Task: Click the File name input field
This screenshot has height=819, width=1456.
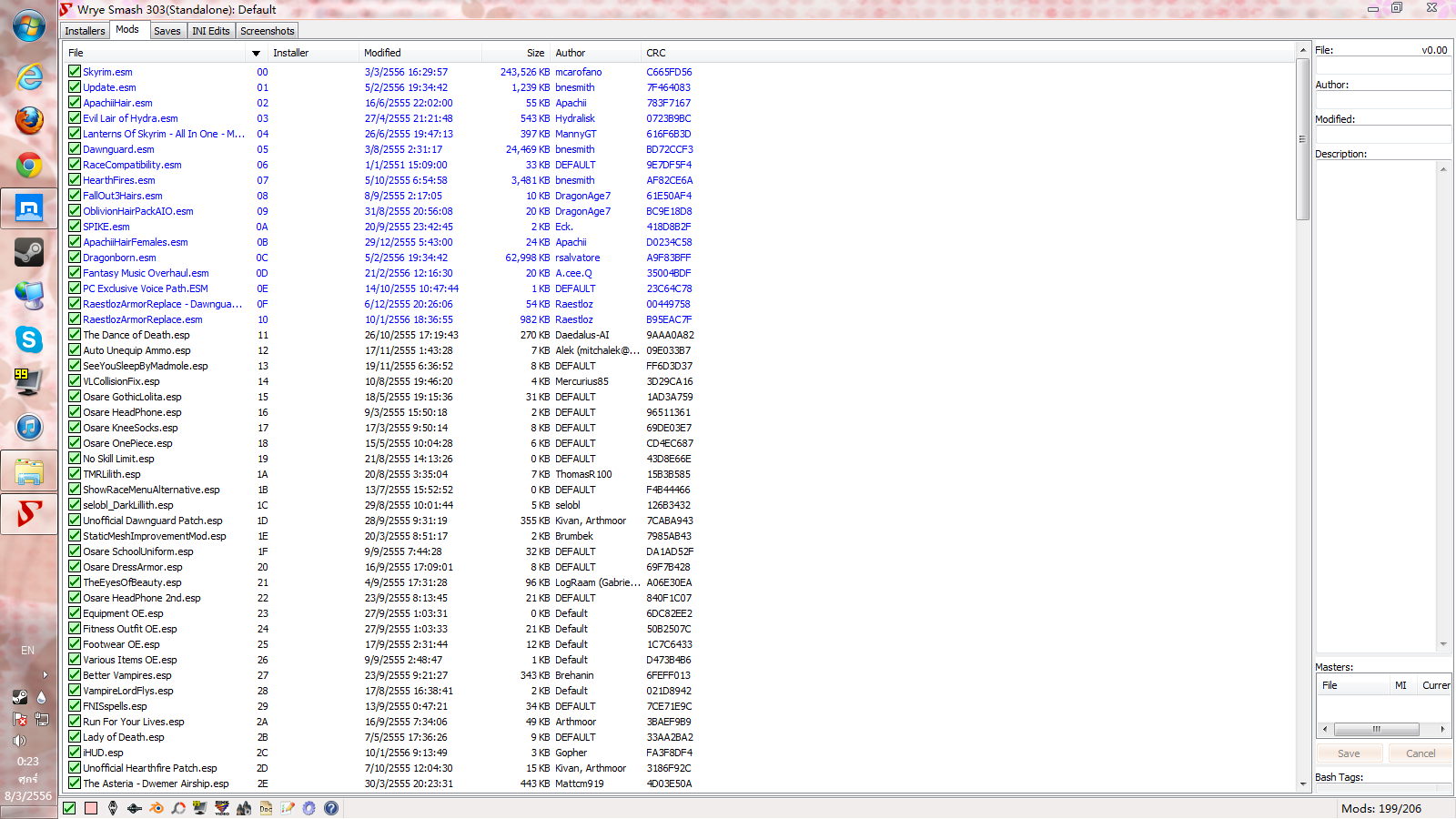Action: 1383,66
